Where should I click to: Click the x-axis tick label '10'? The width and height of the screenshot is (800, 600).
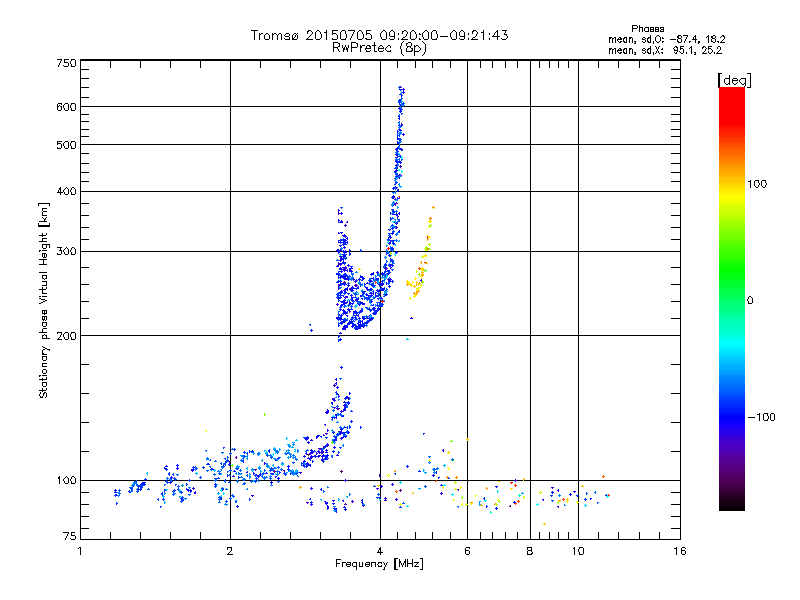point(578,551)
